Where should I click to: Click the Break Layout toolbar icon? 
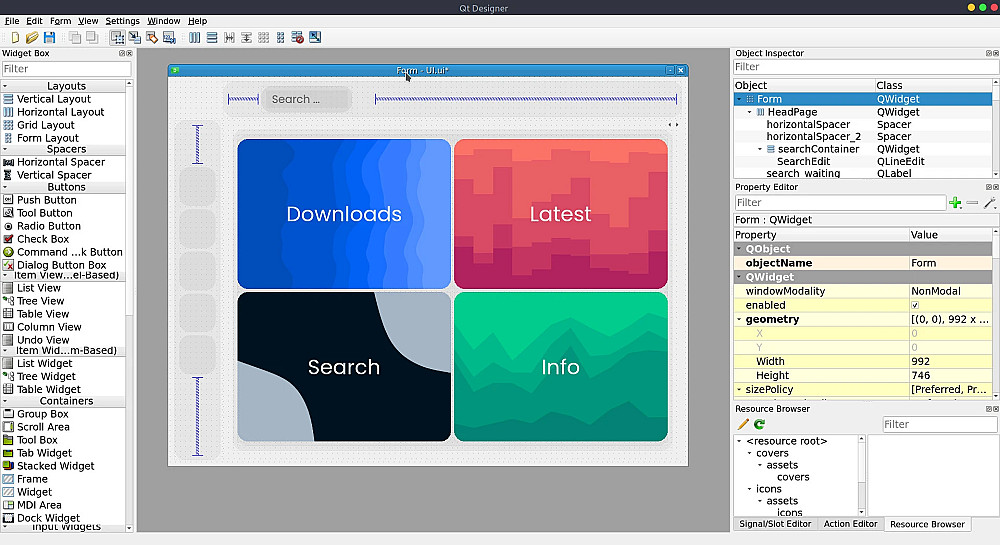pos(297,38)
